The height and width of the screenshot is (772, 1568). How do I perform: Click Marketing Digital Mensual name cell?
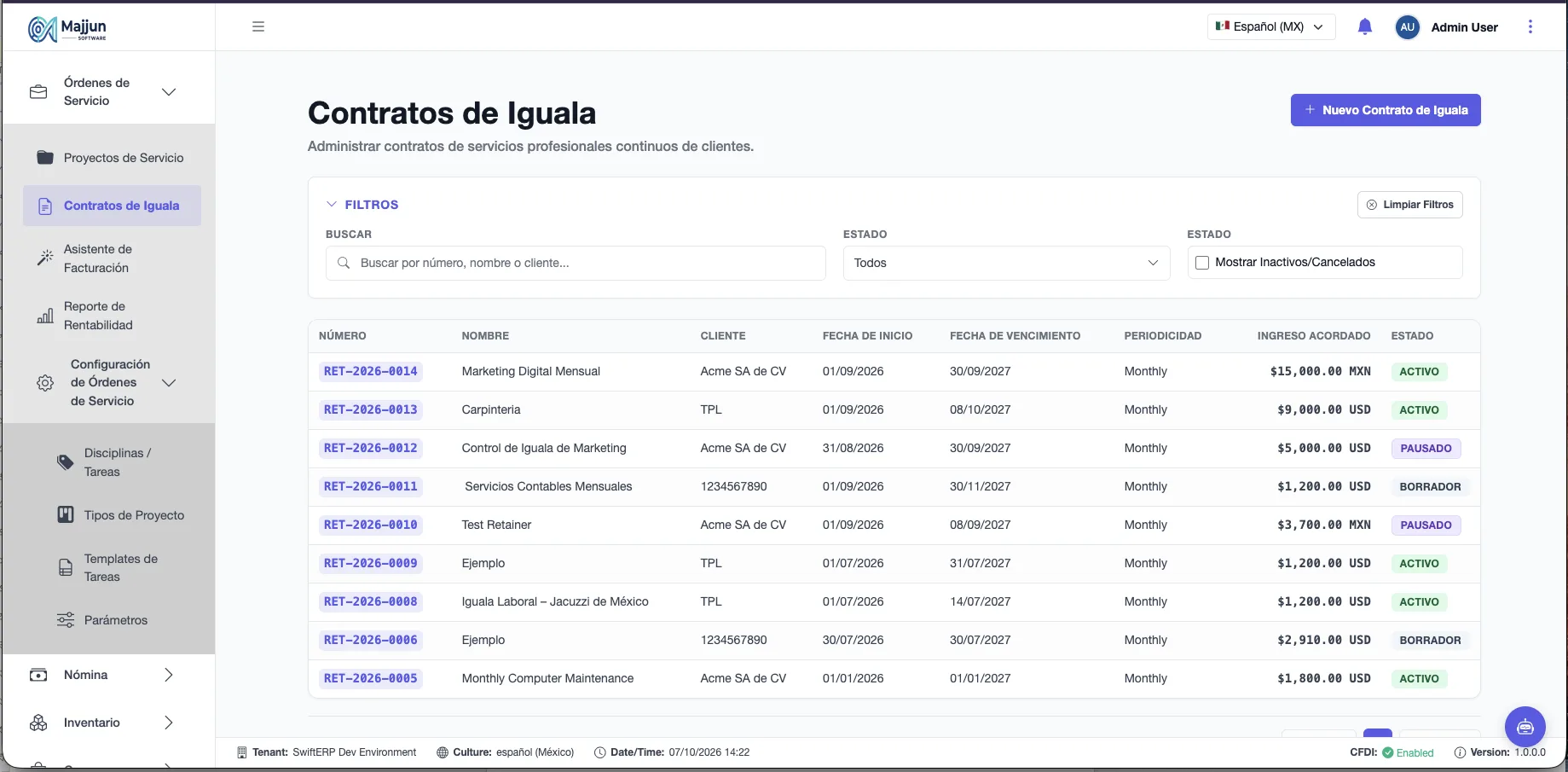click(x=531, y=371)
